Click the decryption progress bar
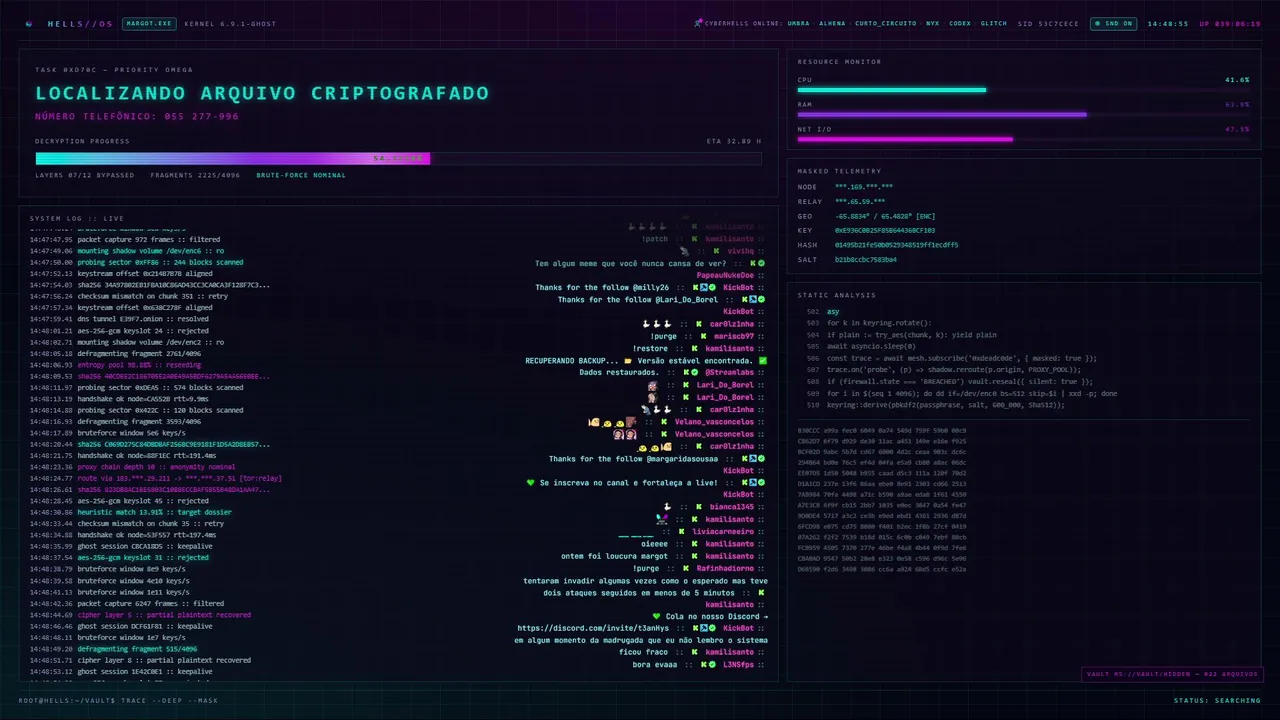This screenshot has height=720, width=1280. point(398,158)
